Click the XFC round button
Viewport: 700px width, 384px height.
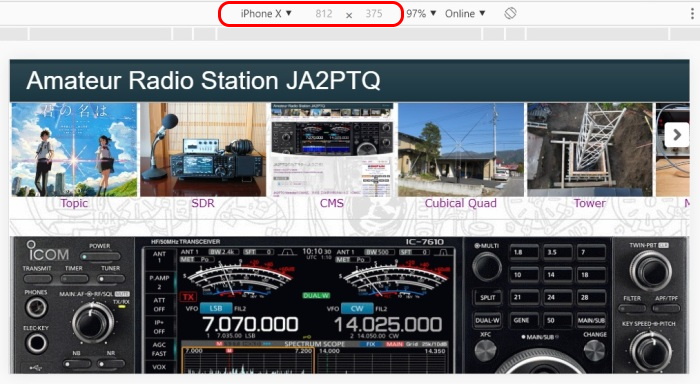click(485, 351)
